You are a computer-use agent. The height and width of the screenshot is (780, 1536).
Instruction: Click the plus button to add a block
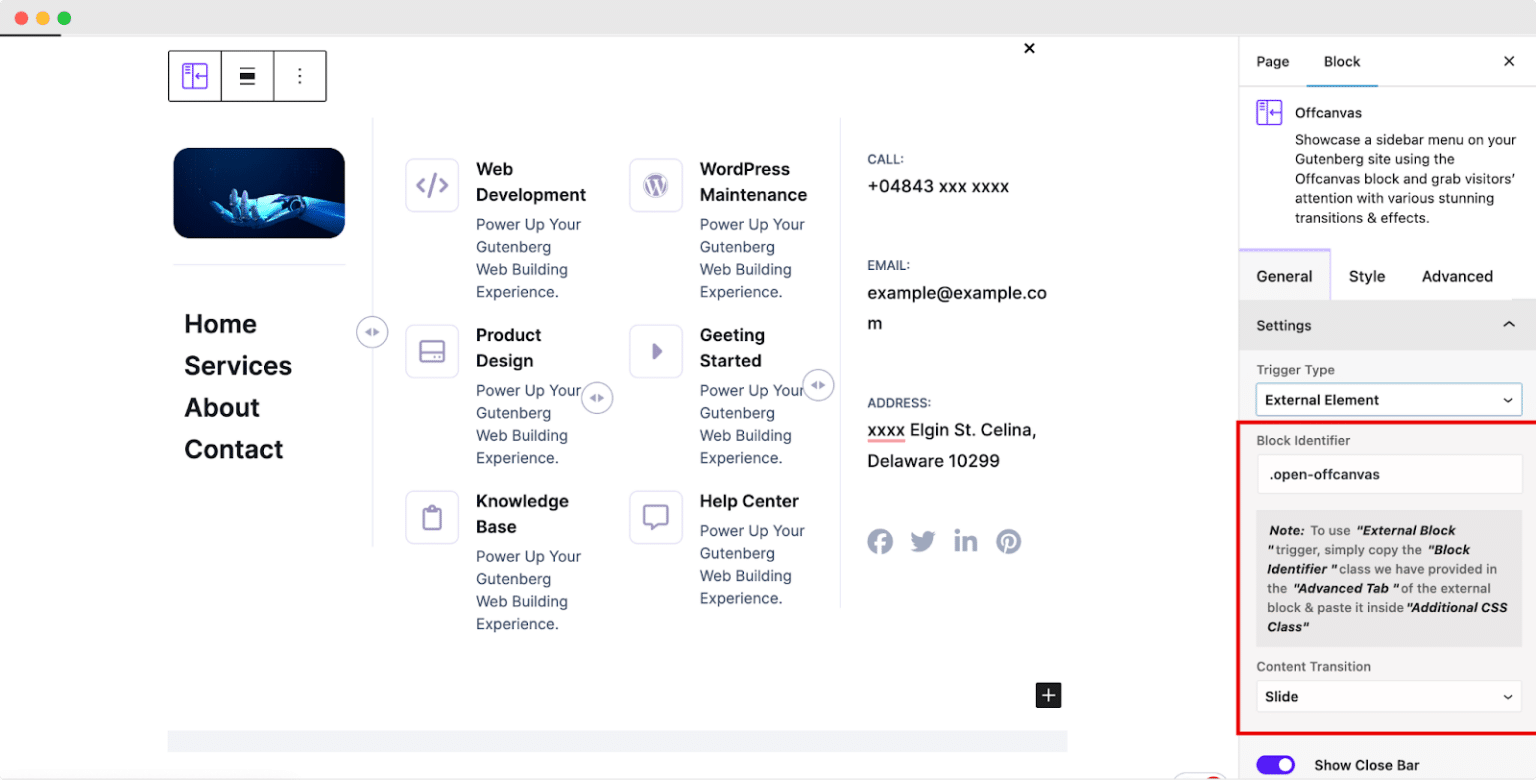click(1048, 694)
